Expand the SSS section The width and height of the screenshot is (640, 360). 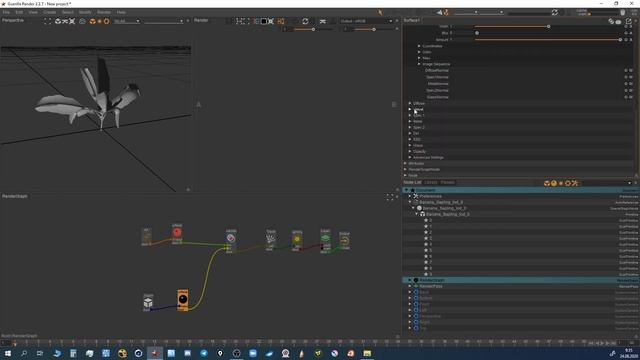[410, 139]
